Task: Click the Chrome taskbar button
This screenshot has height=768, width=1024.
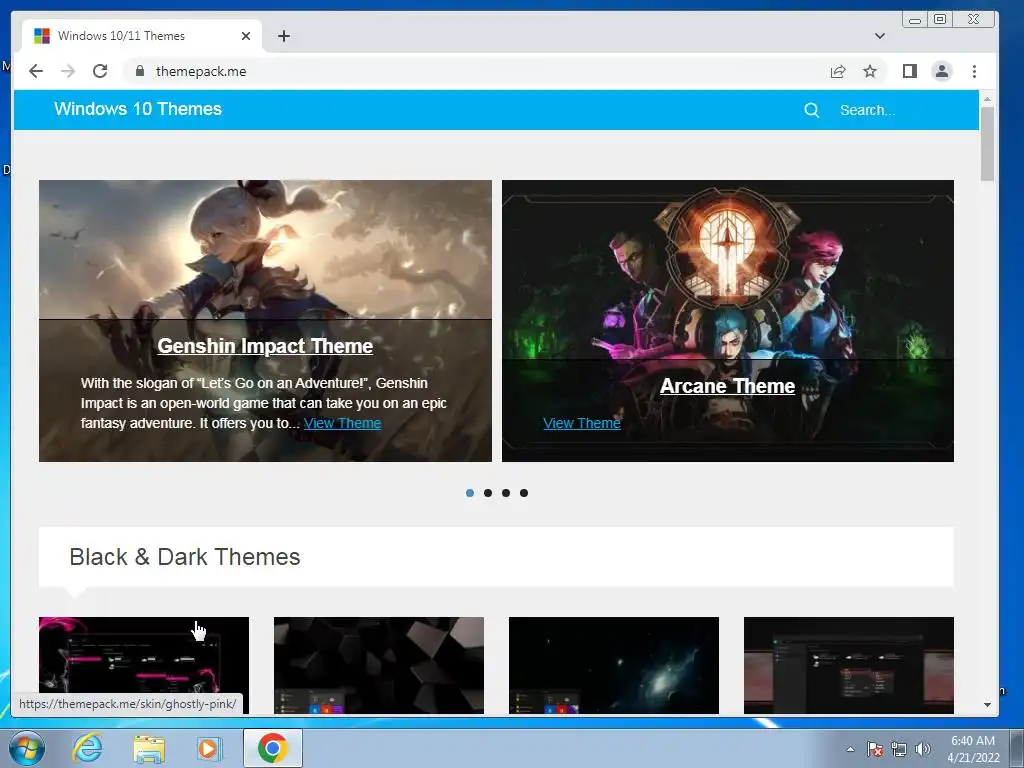Action: tap(273, 748)
